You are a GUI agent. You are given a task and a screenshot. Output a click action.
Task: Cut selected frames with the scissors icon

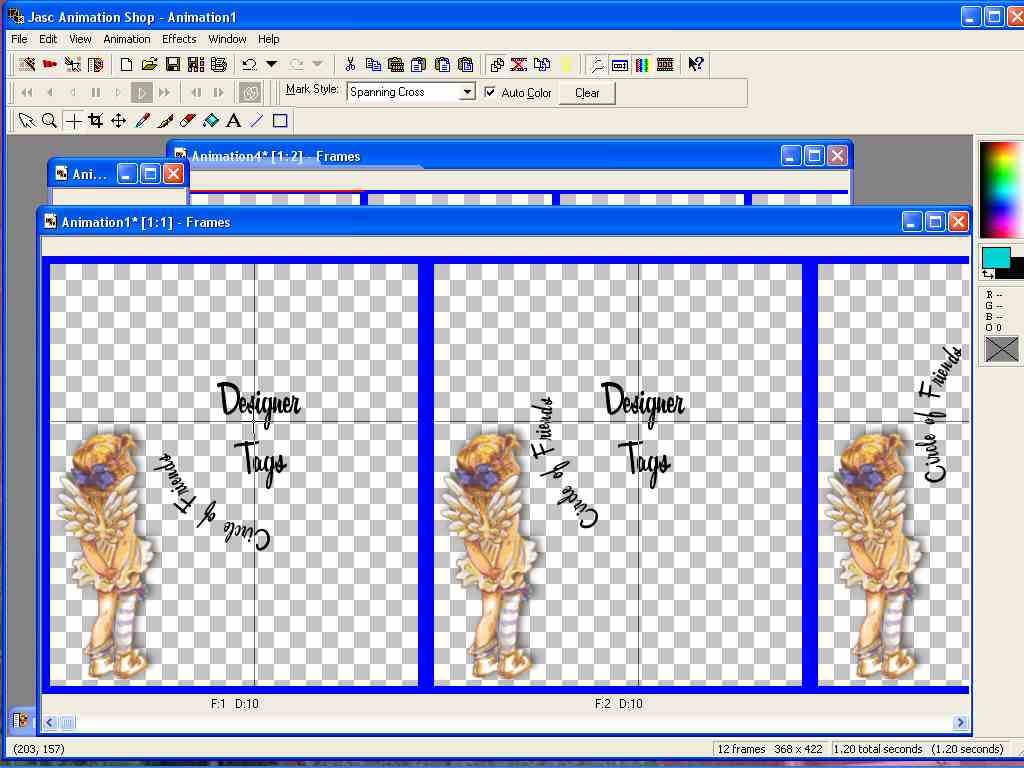click(x=350, y=64)
